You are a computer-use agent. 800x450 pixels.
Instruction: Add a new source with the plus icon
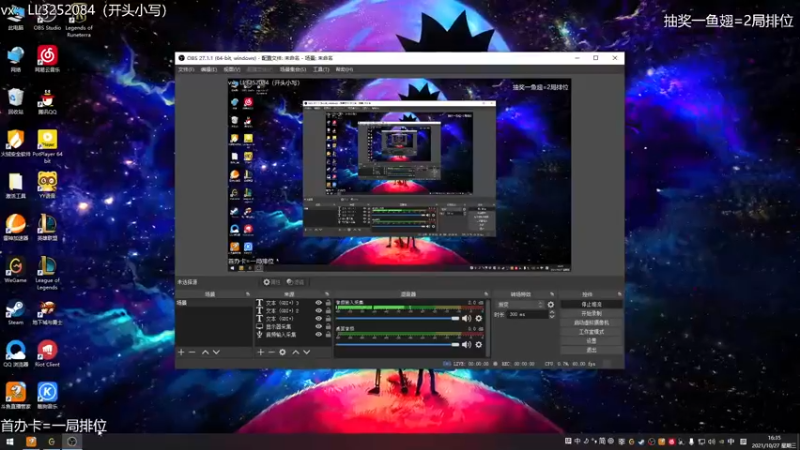pyautogui.click(x=261, y=352)
